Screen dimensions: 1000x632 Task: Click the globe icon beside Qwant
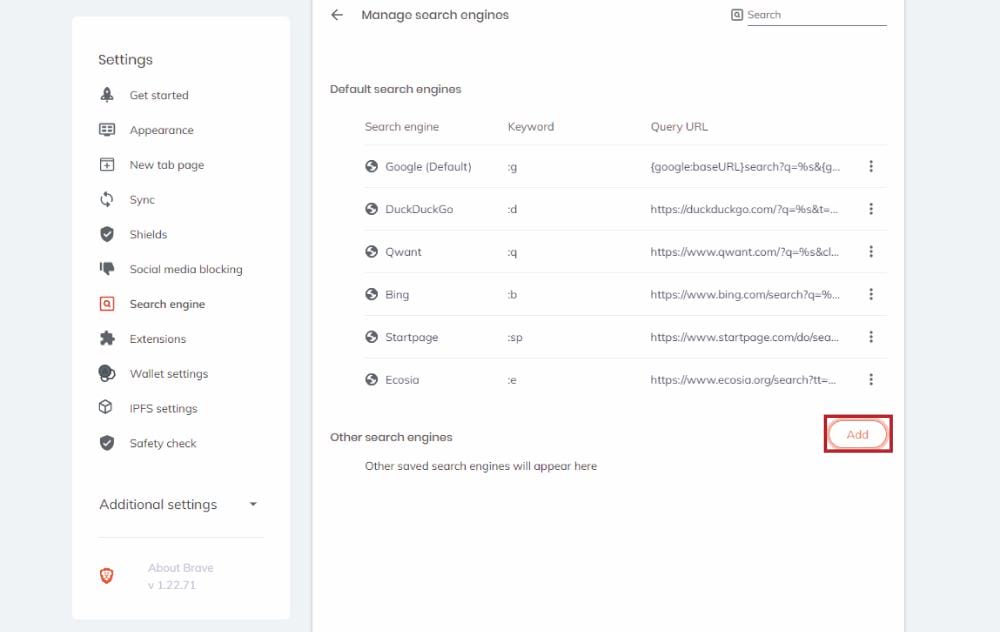click(x=371, y=251)
